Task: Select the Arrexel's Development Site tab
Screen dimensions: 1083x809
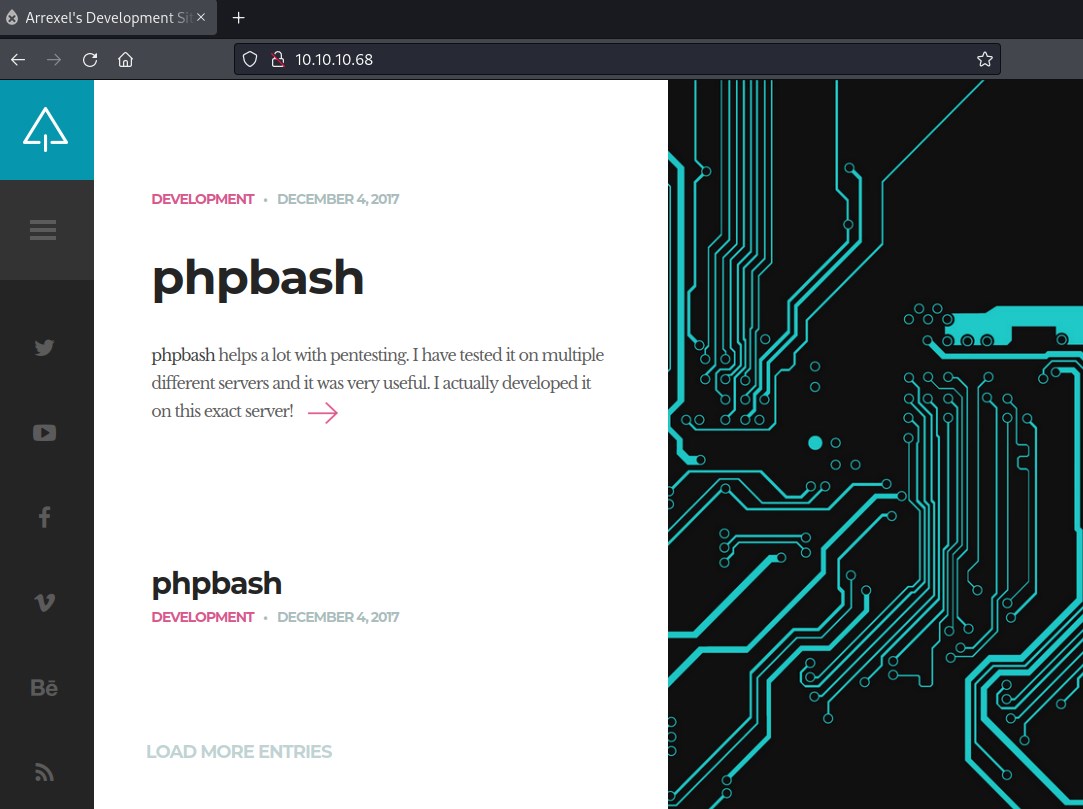Action: pos(100,18)
